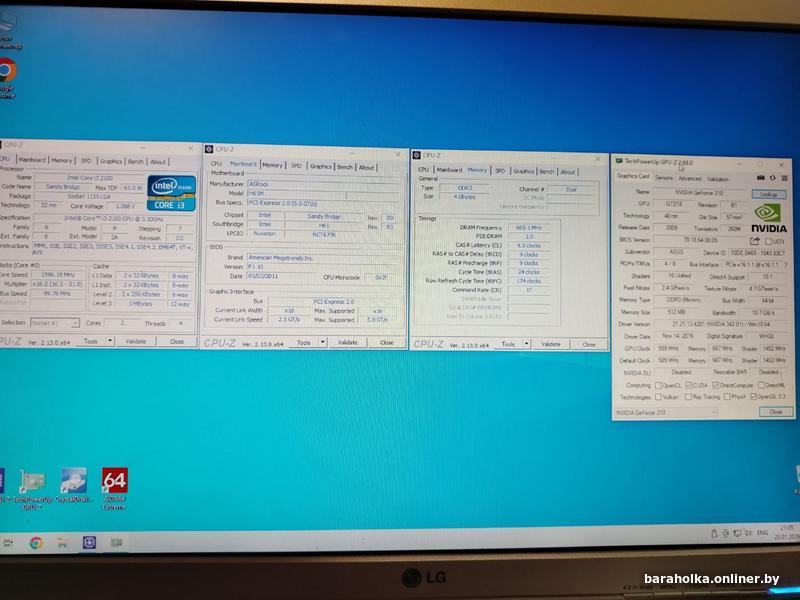Switch to Sensors tab in GPU-Z
This screenshot has height=600, width=800.
point(664,178)
